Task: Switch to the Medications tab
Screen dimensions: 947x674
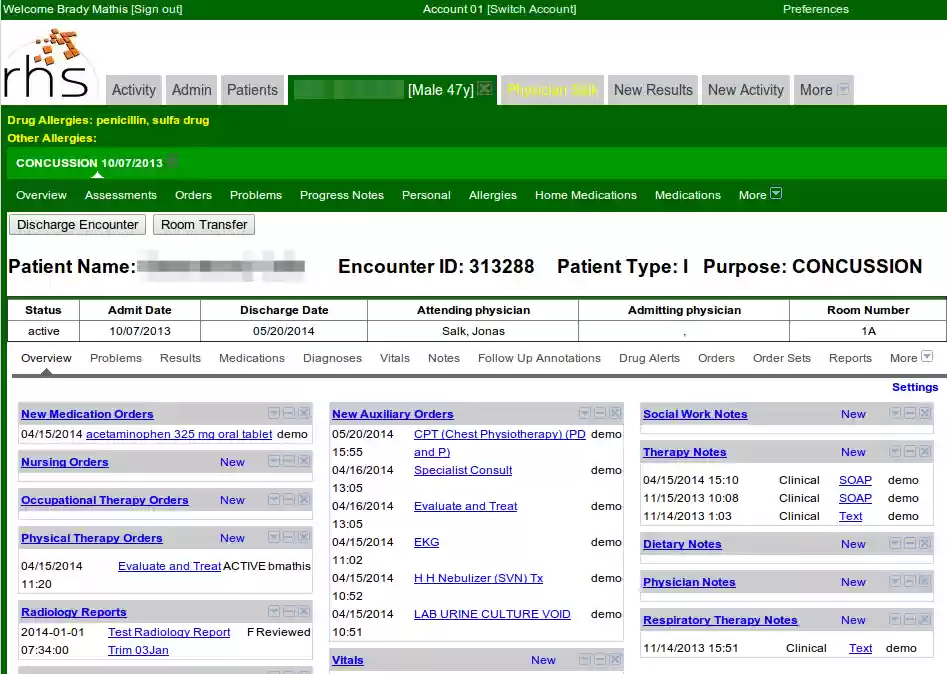Action: coord(251,357)
